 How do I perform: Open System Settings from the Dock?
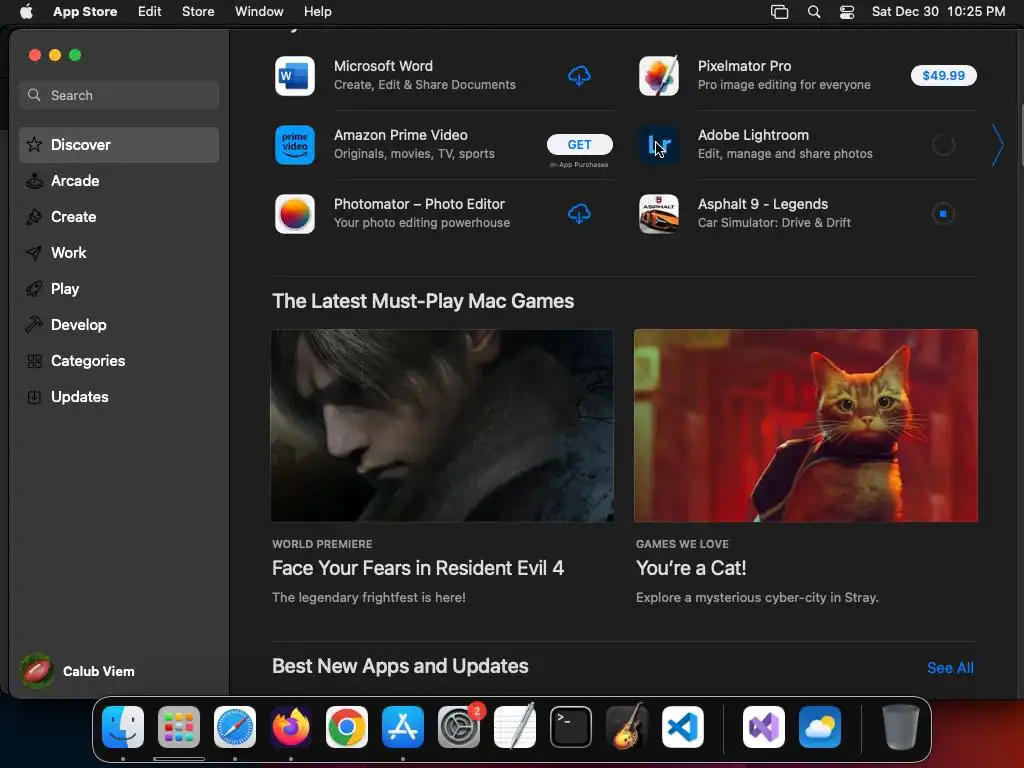(459, 727)
